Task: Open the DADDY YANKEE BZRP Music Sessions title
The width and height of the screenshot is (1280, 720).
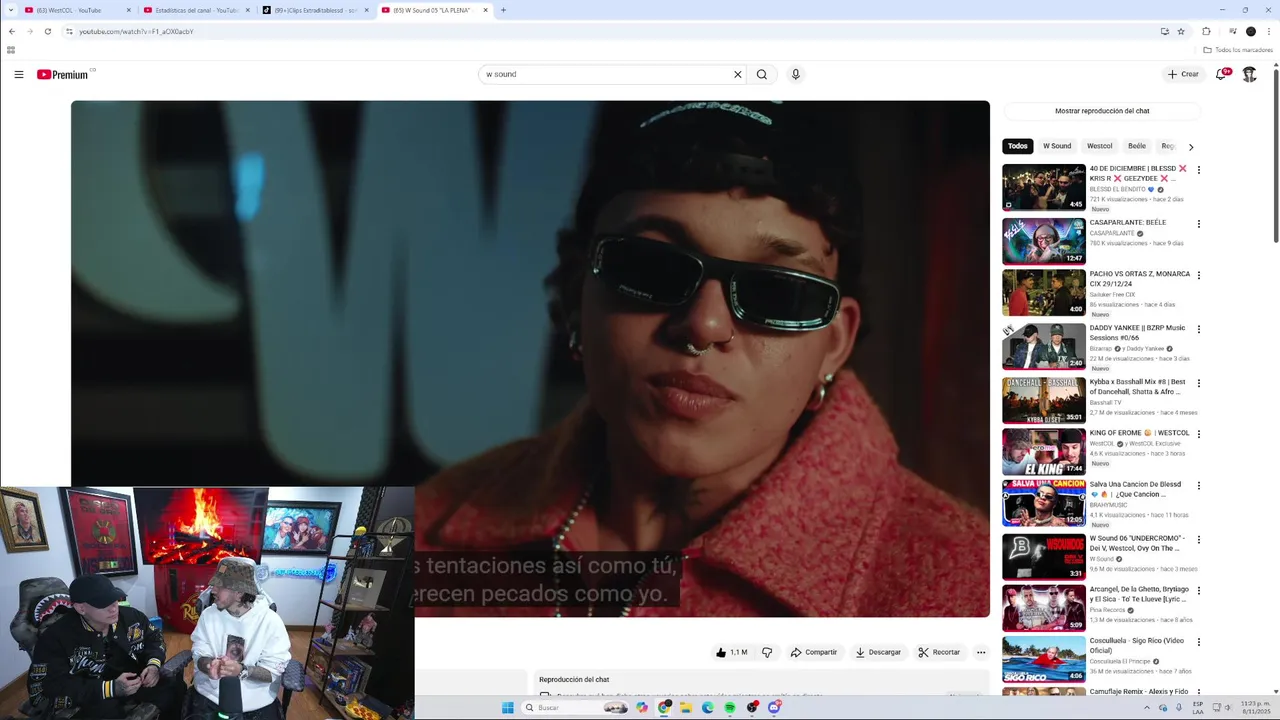Action: coord(1137,332)
